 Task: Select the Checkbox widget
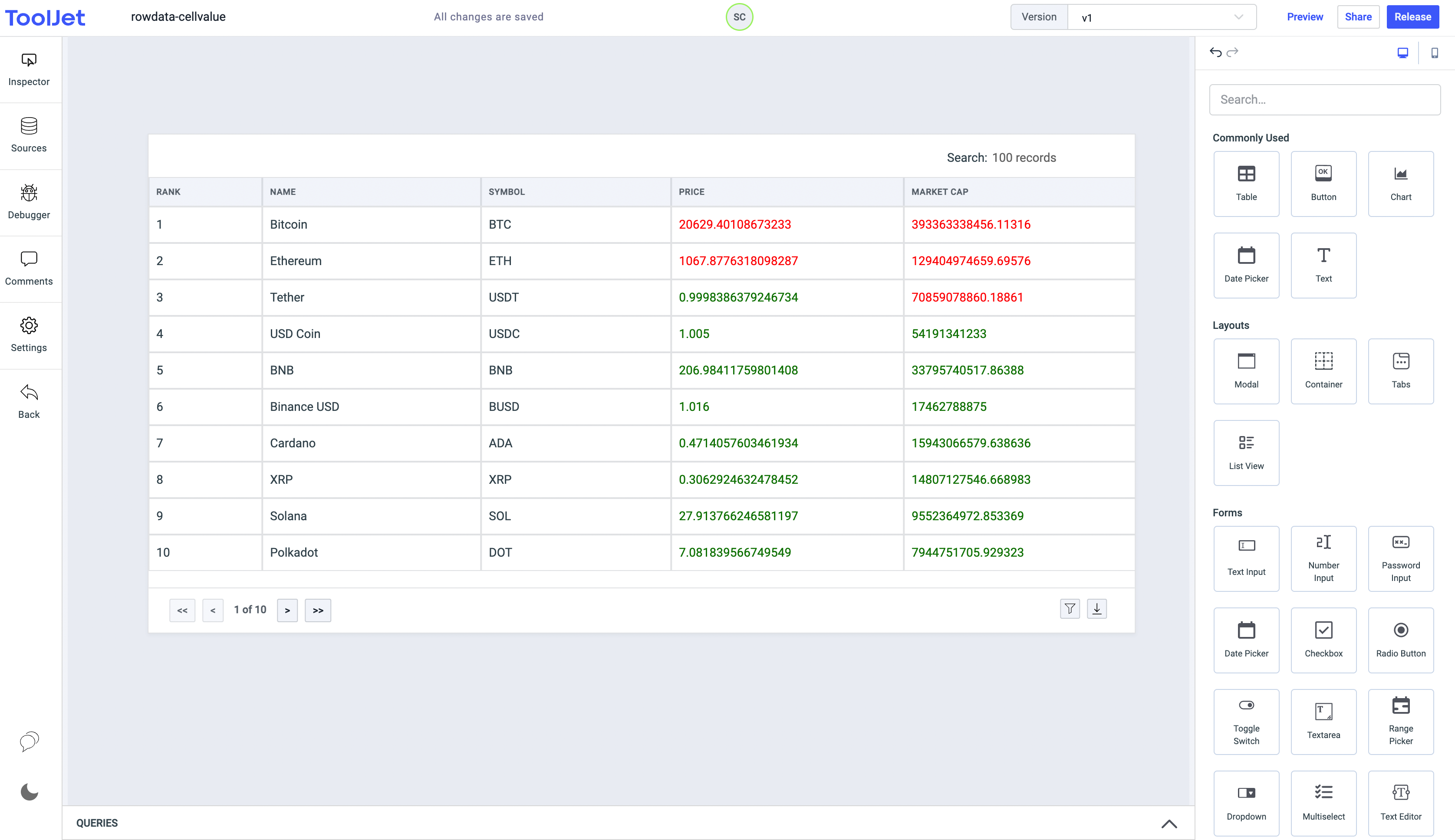point(1323,640)
